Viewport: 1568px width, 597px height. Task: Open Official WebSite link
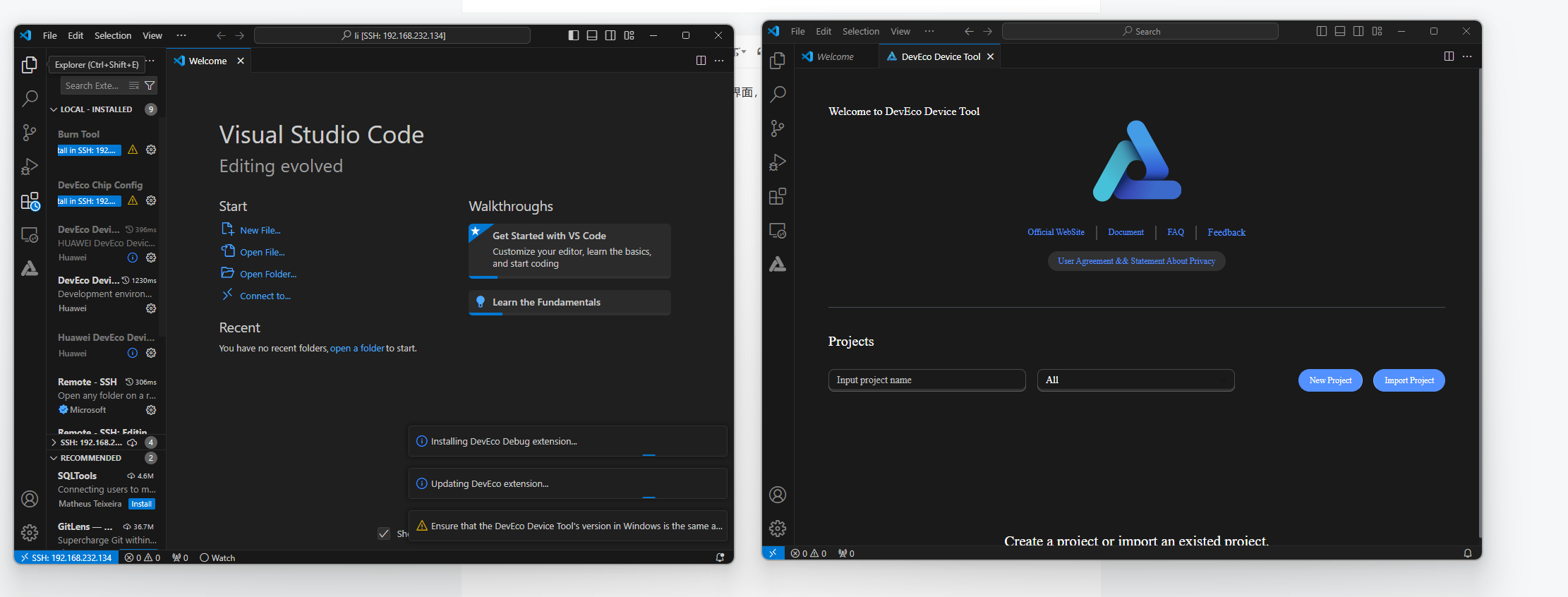pyautogui.click(x=1056, y=232)
